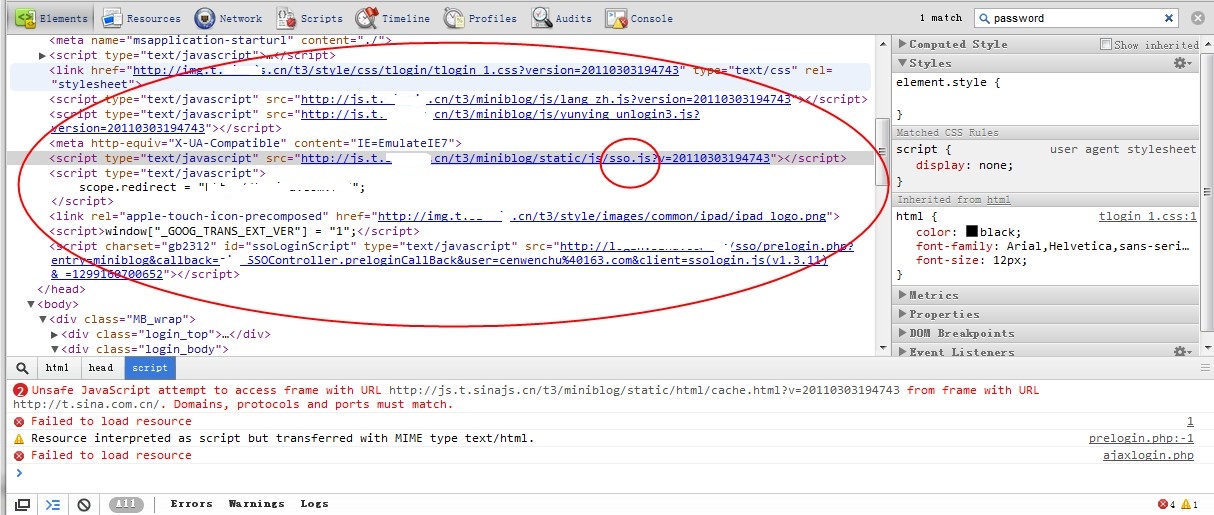The height and width of the screenshot is (515, 1214).
Task: Select the meta X-UA-Compatible line
Action: (x=255, y=143)
